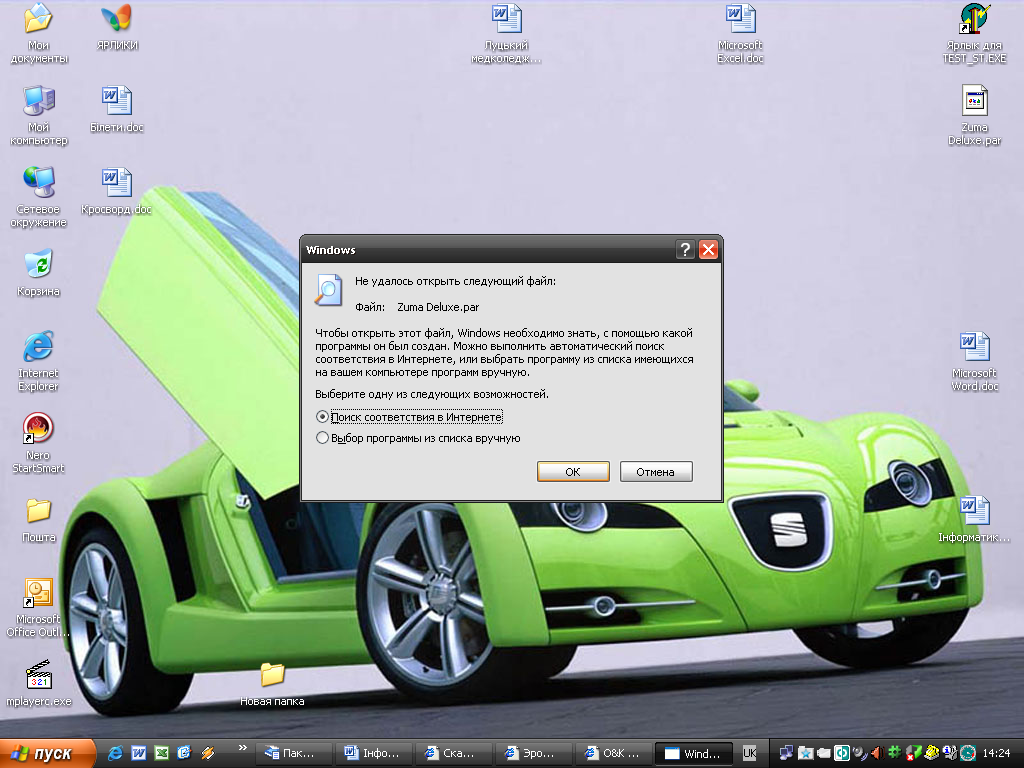Select the 'Пошта' folder icon

[39, 520]
